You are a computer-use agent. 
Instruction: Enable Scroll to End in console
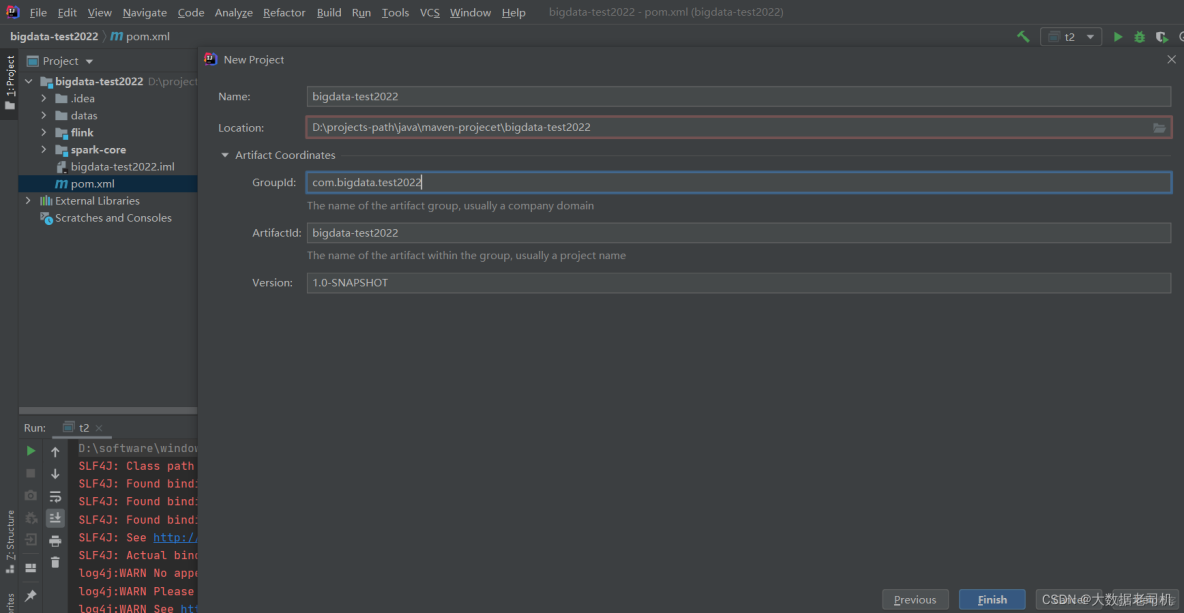[x=55, y=518]
